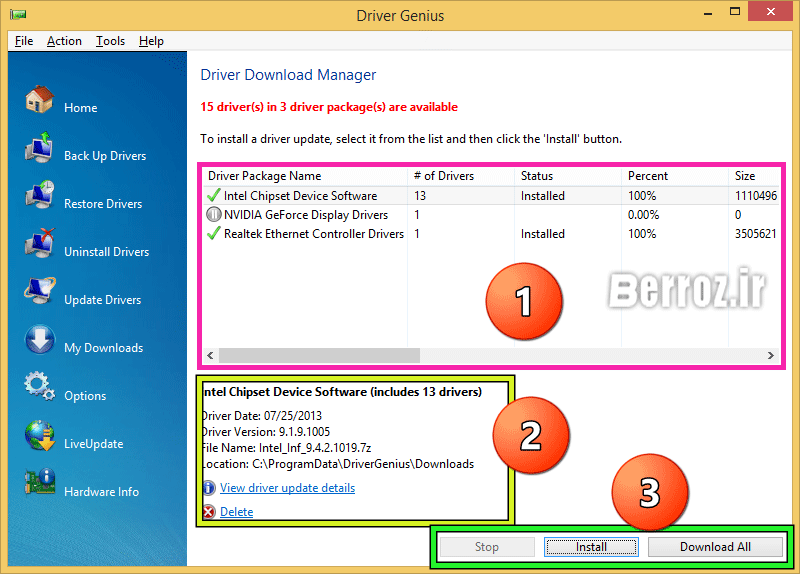This screenshot has width=800, height=574.
Task: Select Realtek Ethernet Controller Drivers row
Action: [313, 234]
